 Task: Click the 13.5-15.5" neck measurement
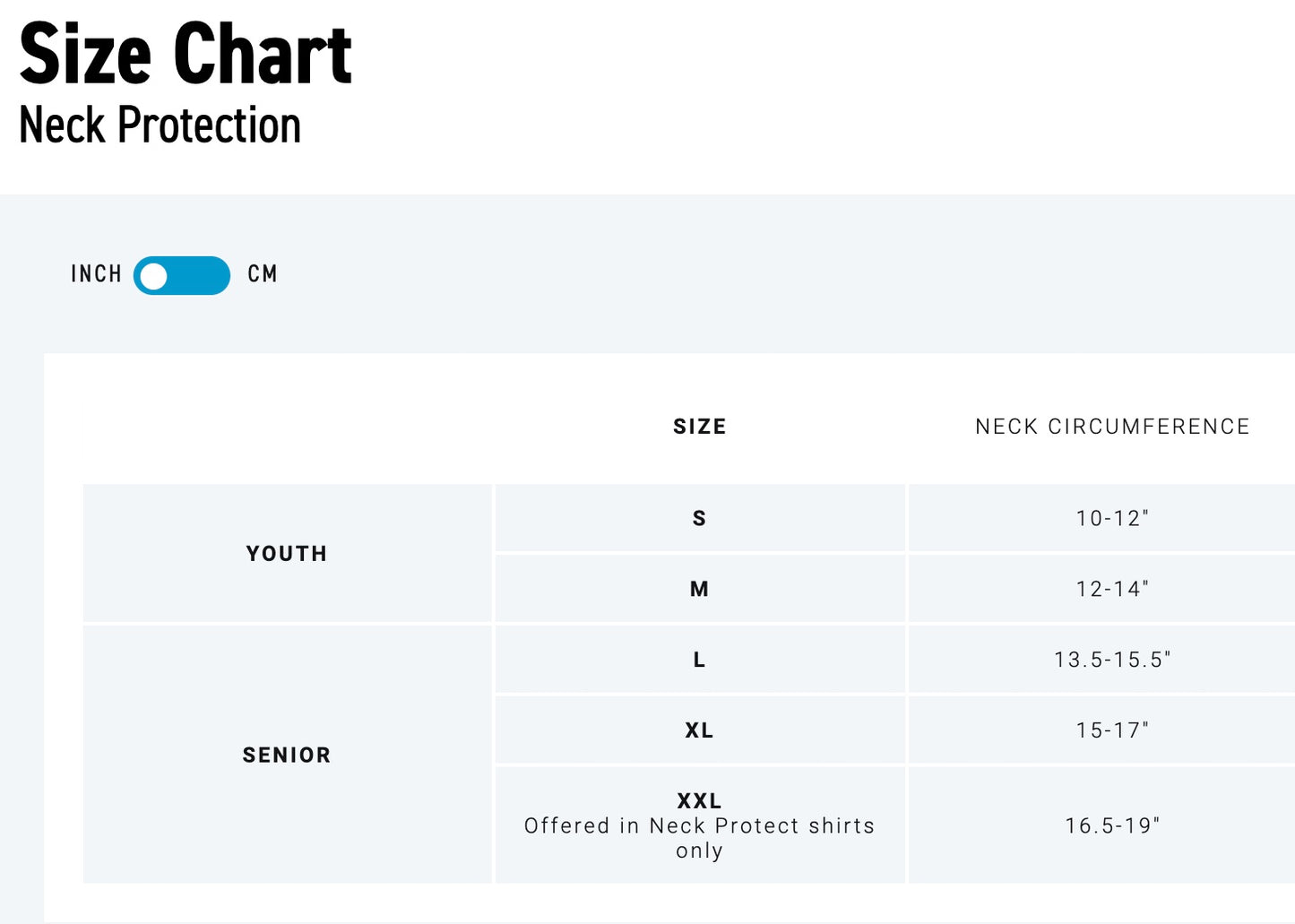tap(1112, 661)
